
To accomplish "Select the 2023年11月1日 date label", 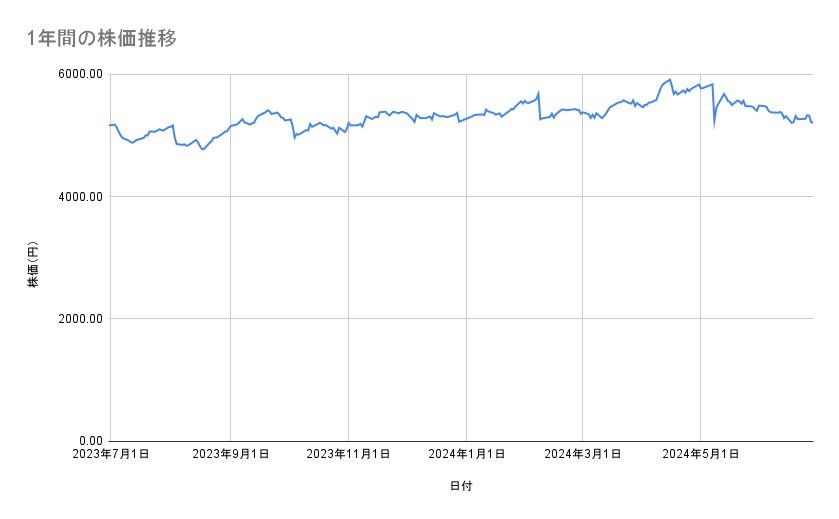I will point(348,455).
